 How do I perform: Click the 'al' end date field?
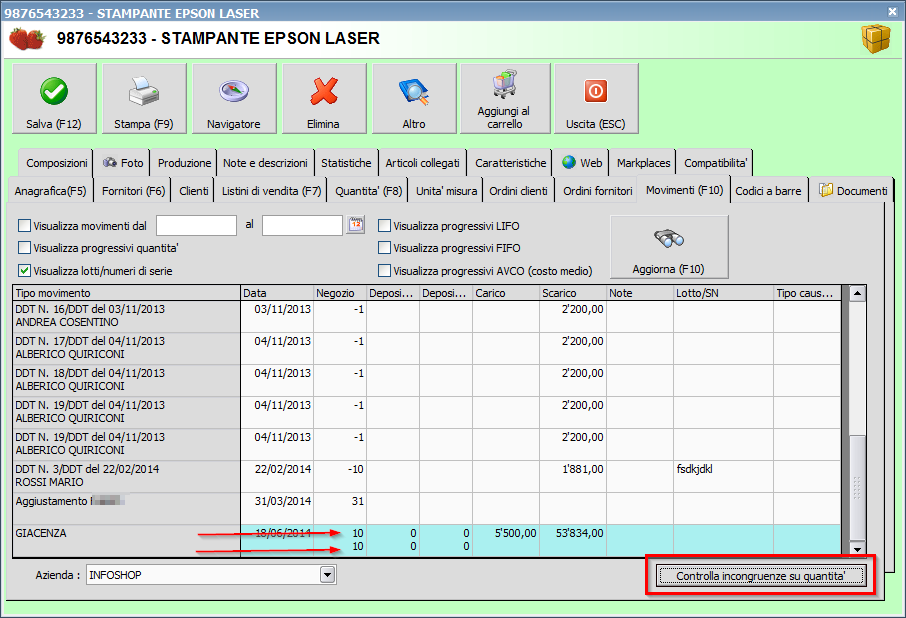(x=302, y=225)
